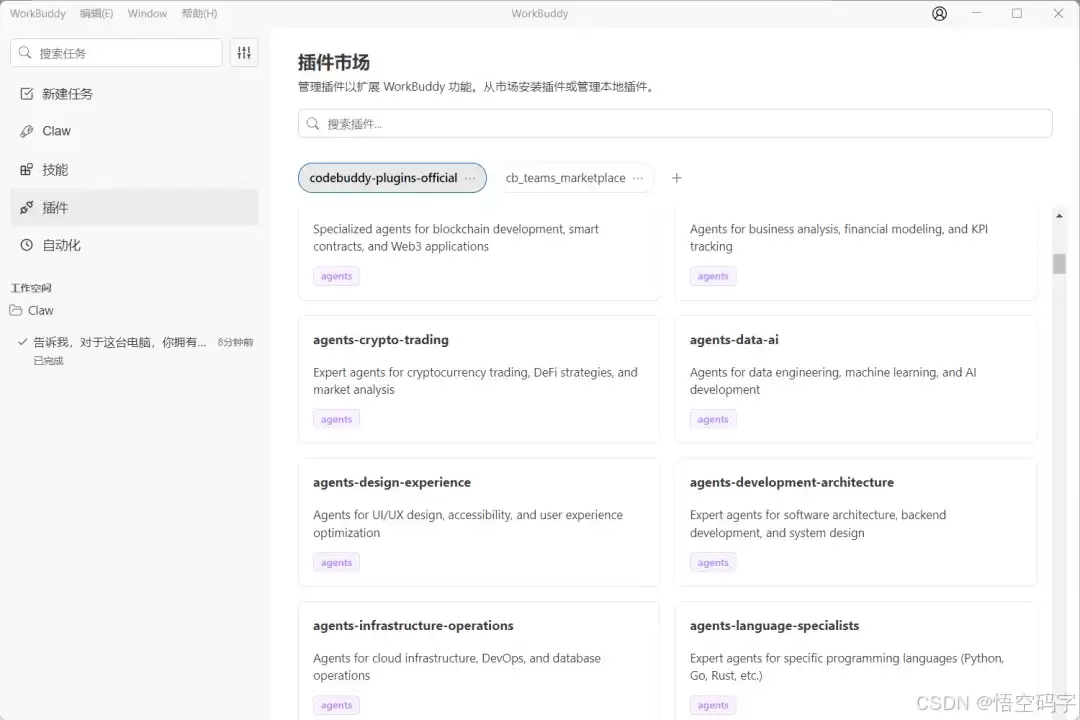Switch to the cb_teams_marketplace tab

point(565,178)
